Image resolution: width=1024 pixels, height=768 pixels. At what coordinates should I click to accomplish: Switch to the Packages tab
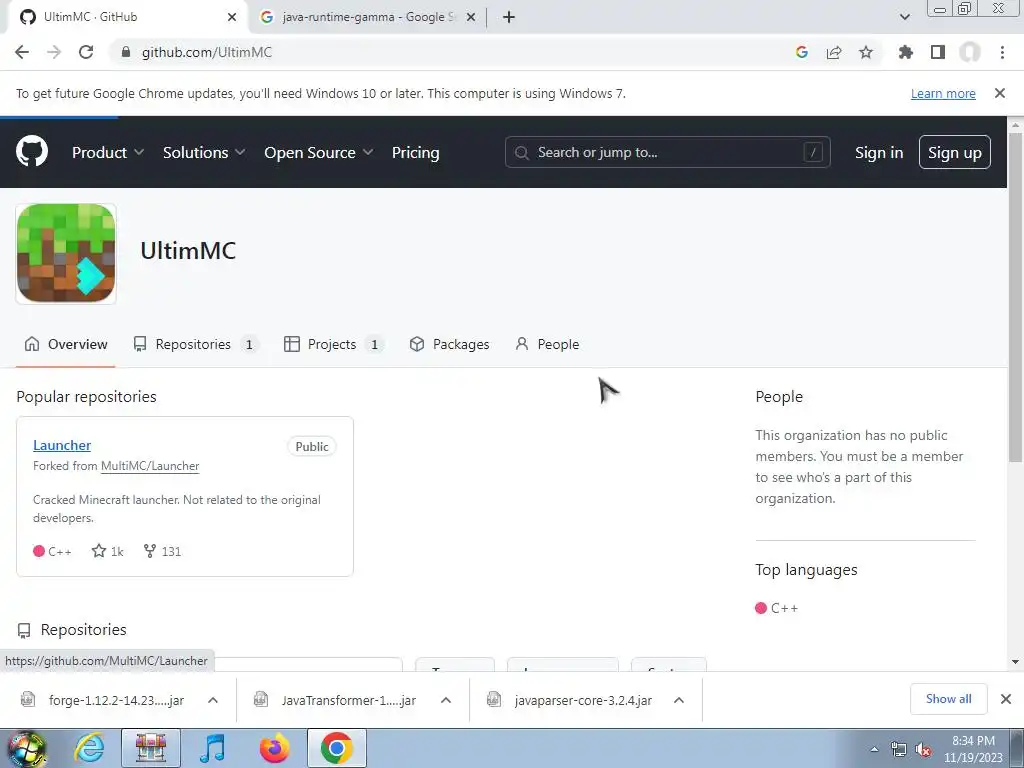449,344
